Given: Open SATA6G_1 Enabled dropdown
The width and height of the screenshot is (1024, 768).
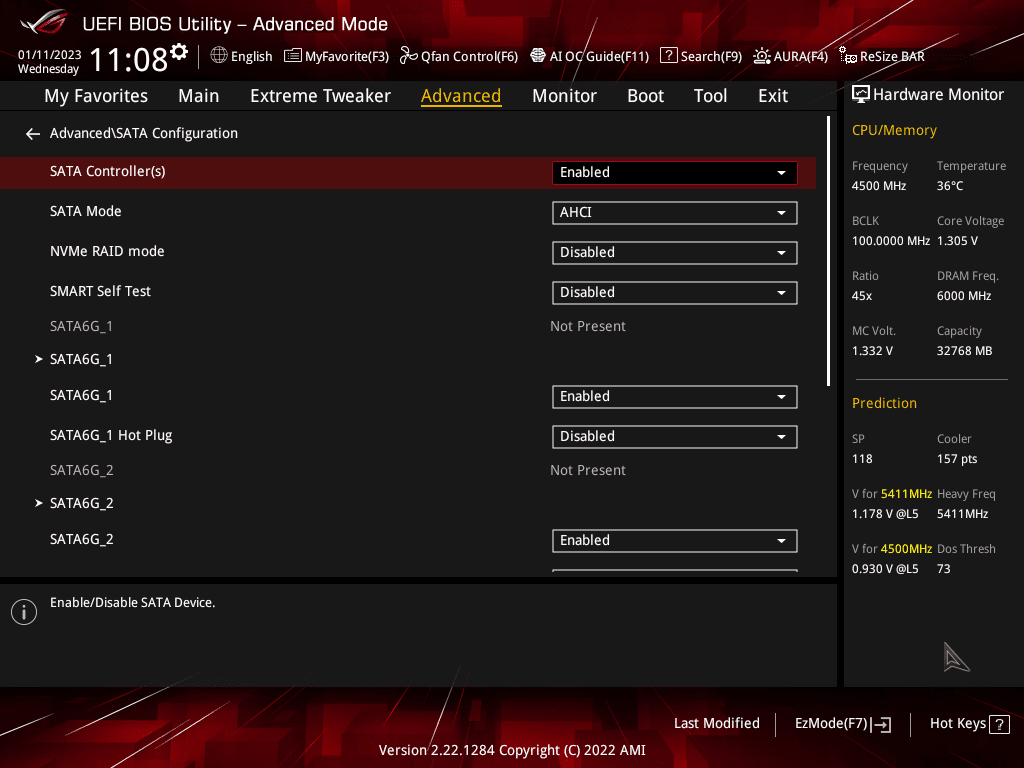Looking at the screenshot, I should coord(674,396).
